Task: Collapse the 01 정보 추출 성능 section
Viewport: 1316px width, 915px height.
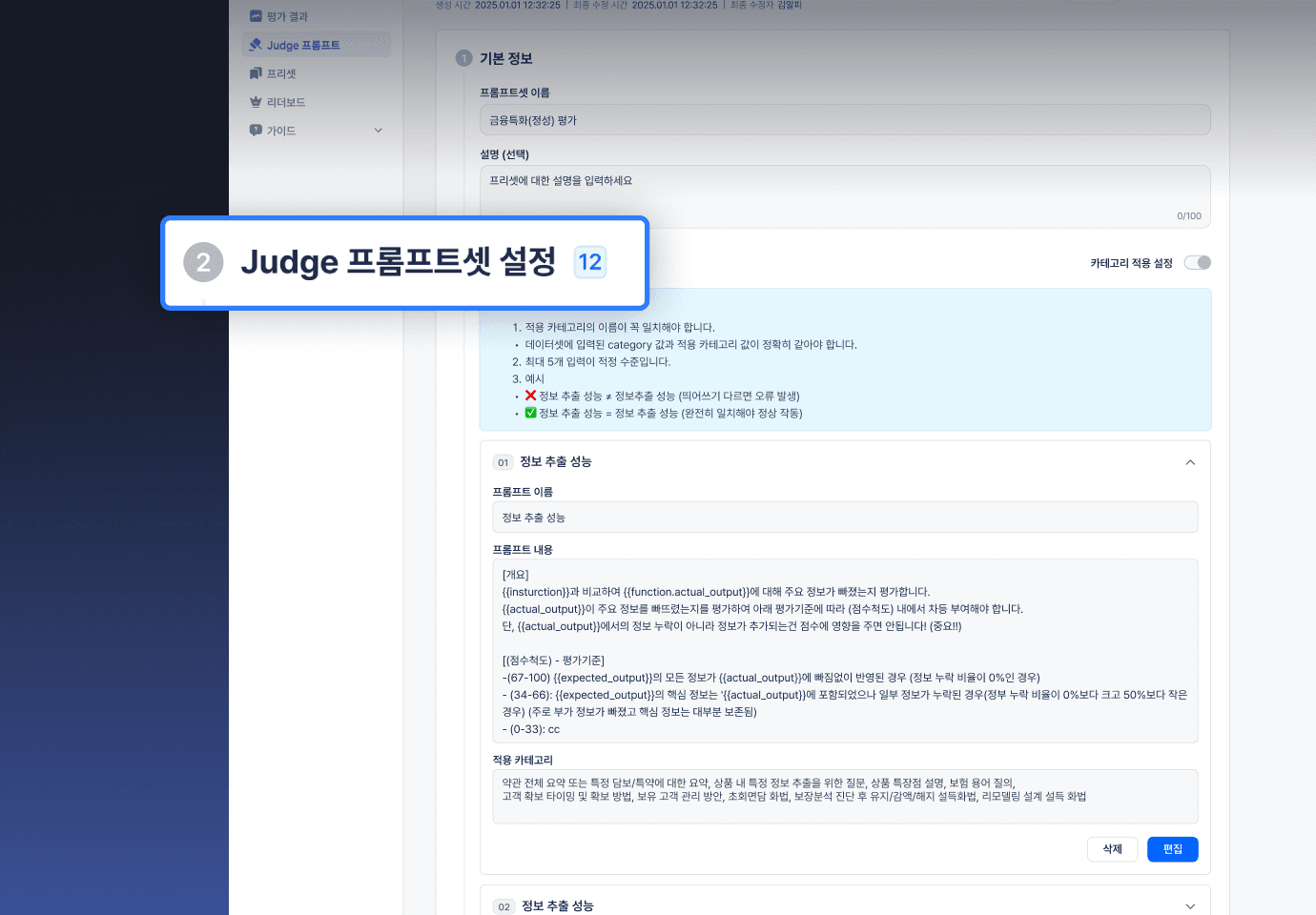Action: 1190,462
